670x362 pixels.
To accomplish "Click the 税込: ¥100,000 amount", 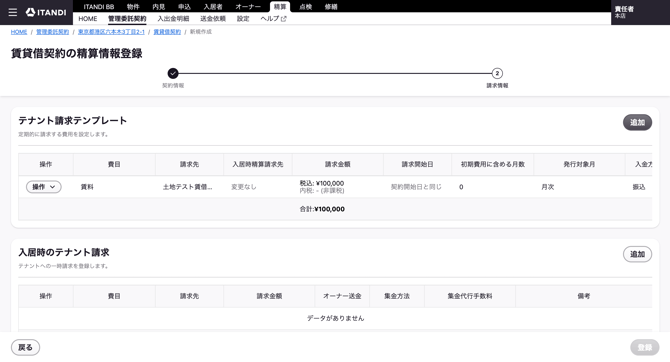I will click(322, 183).
